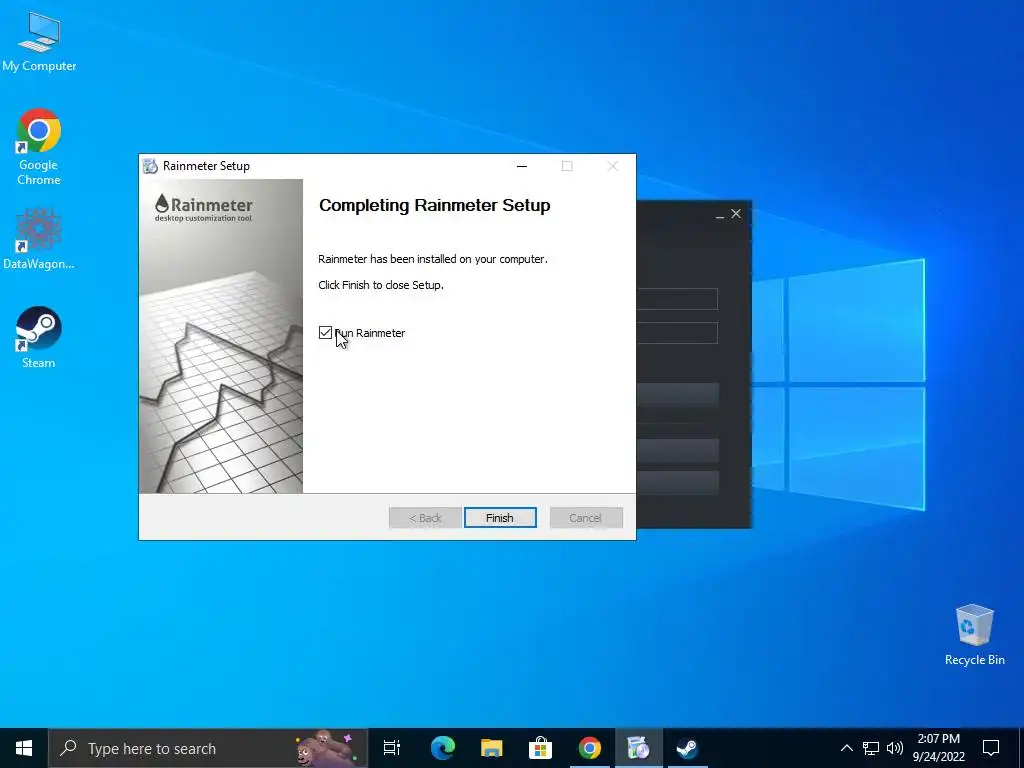Select the Google Chrome desktop shortcut

39,148
